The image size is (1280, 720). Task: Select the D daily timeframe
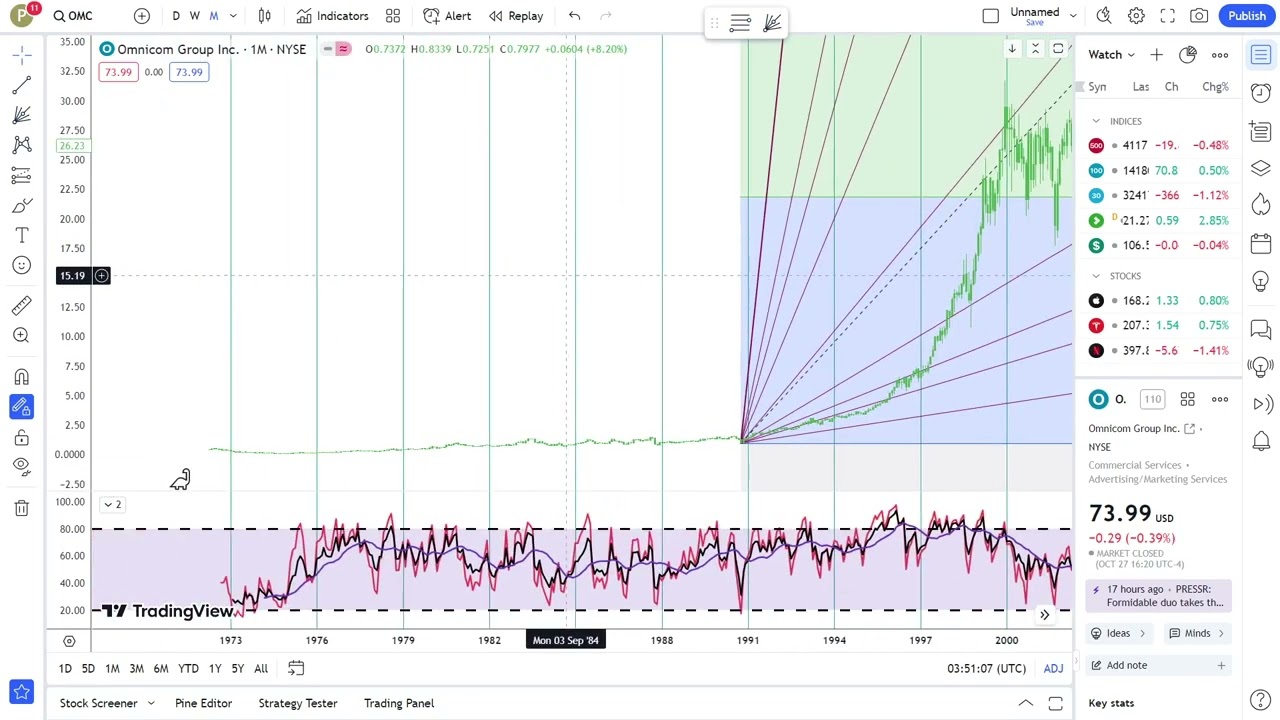176,16
